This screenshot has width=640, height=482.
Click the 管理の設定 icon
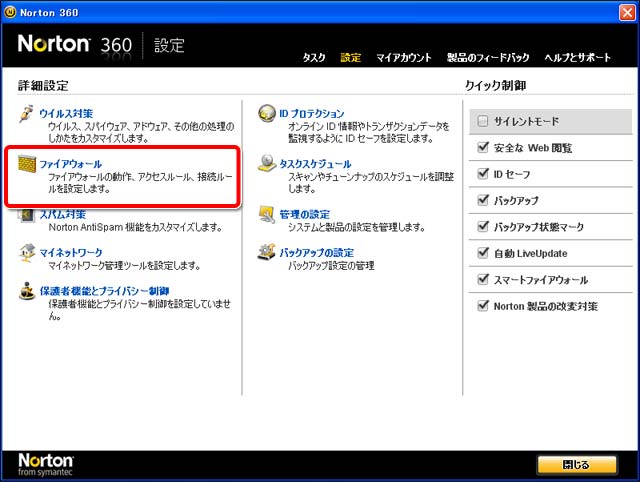click(267, 214)
